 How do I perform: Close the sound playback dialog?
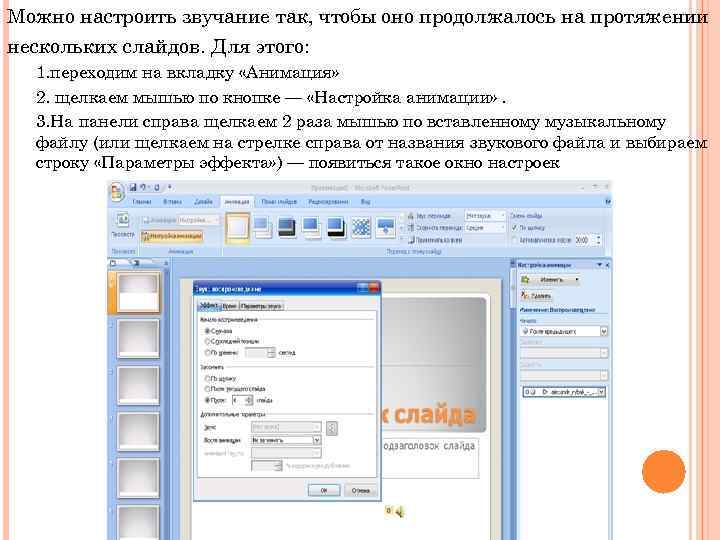tap(374, 288)
